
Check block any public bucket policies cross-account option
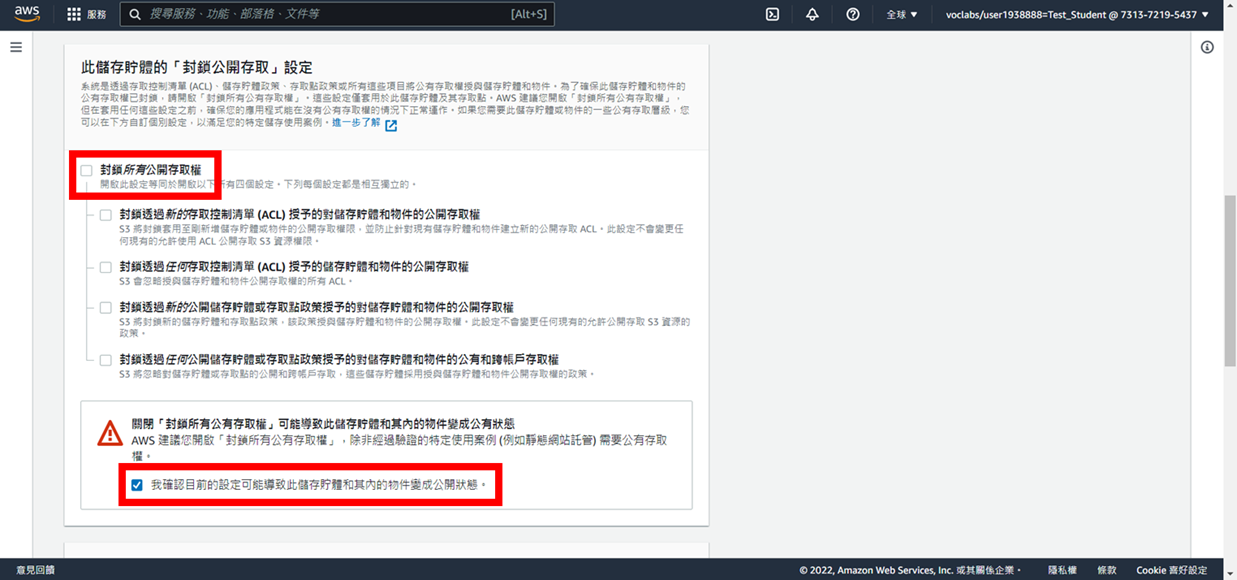pyautogui.click(x=106, y=360)
